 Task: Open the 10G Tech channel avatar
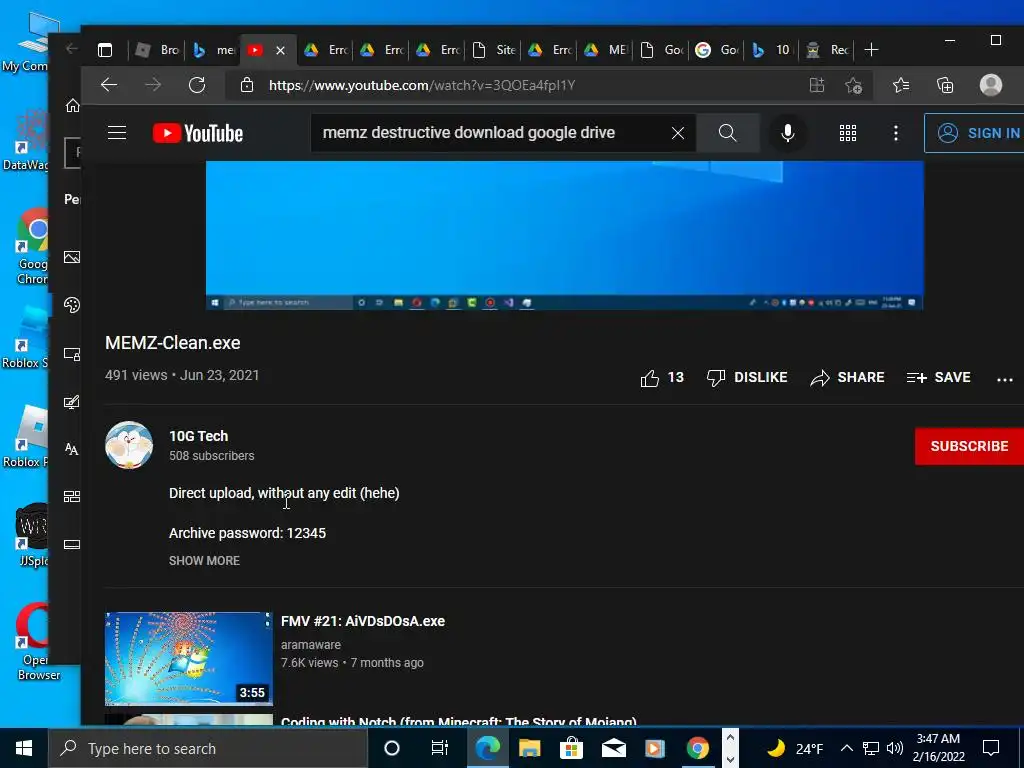coord(129,445)
